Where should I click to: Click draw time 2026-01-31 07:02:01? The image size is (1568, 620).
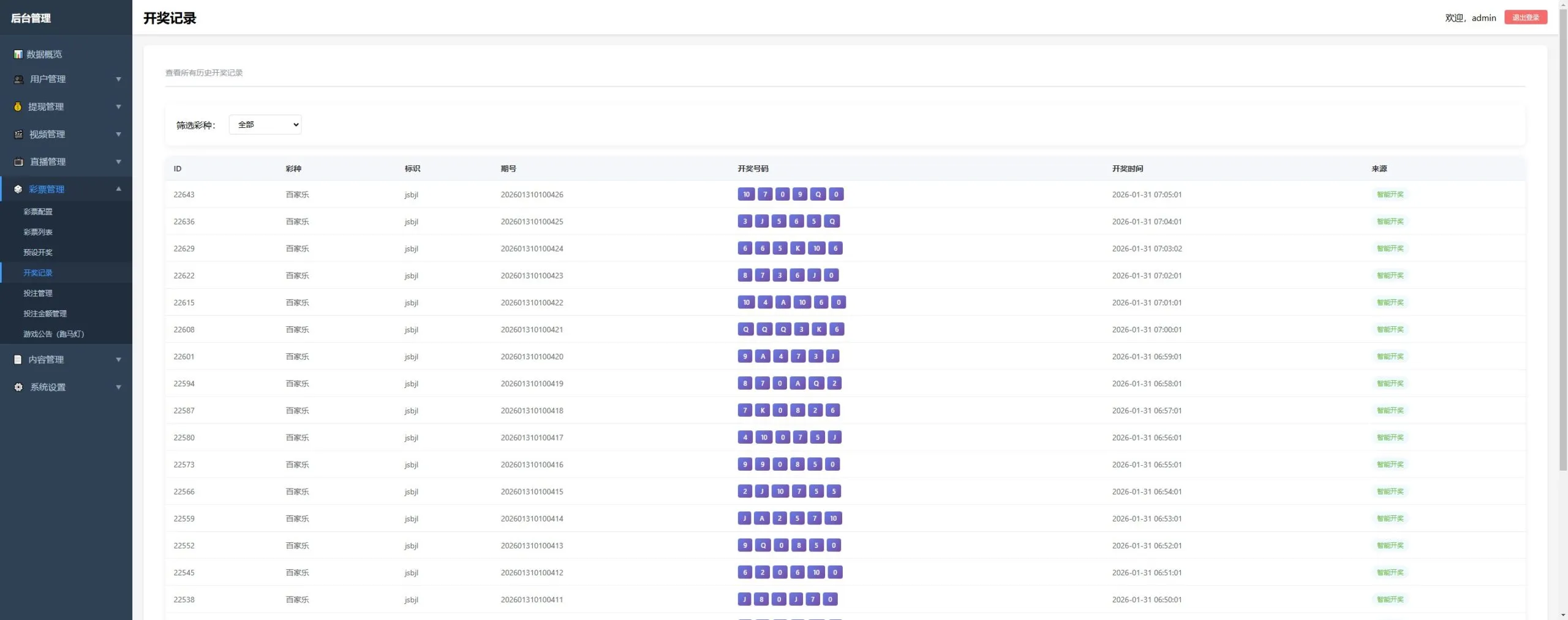click(1147, 275)
